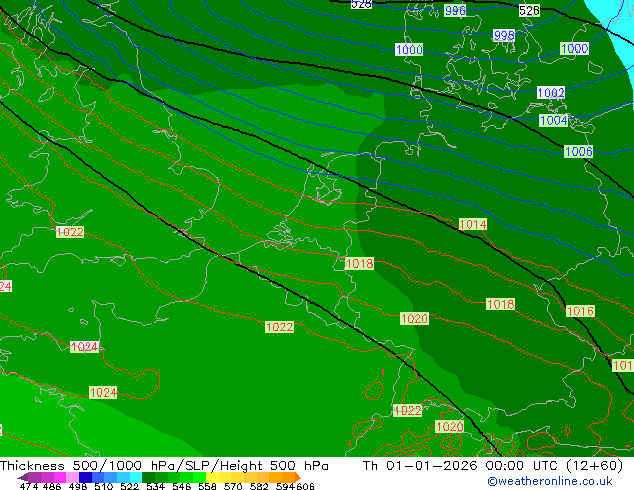Select the 1004 pressure contour label
The width and height of the screenshot is (634, 490).
[553, 121]
